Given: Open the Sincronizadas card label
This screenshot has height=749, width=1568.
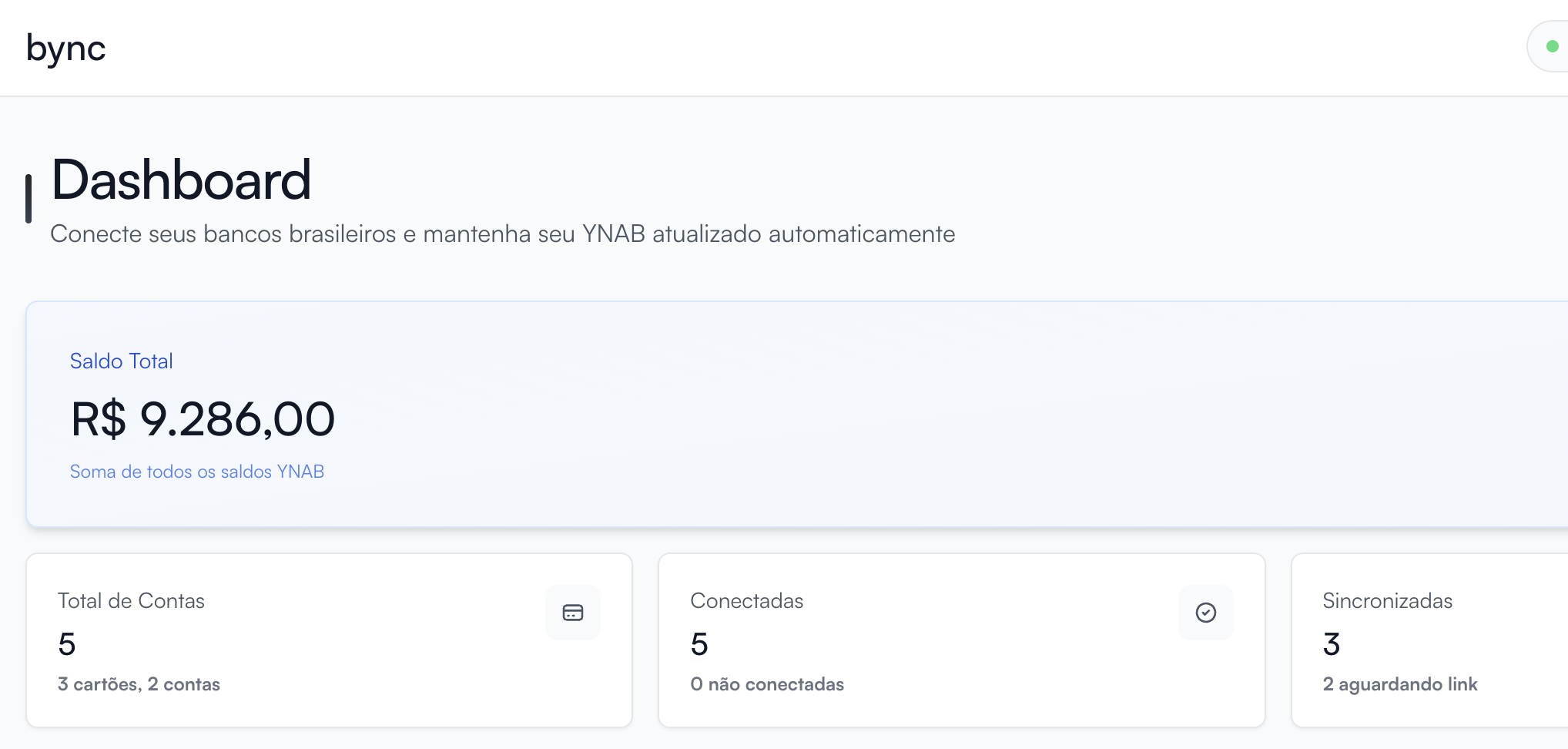Looking at the screenshot, I should (1387, 601).
